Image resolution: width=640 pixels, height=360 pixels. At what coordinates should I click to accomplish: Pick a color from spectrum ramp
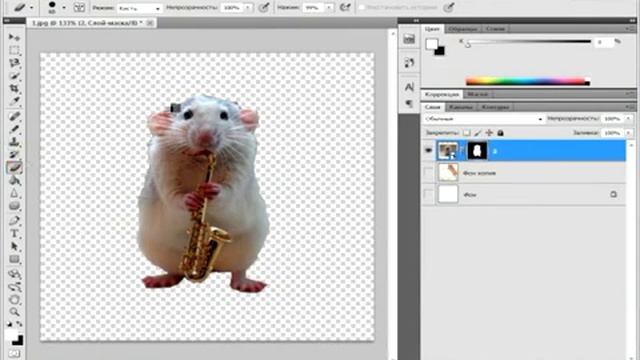[x=527, y=81]
